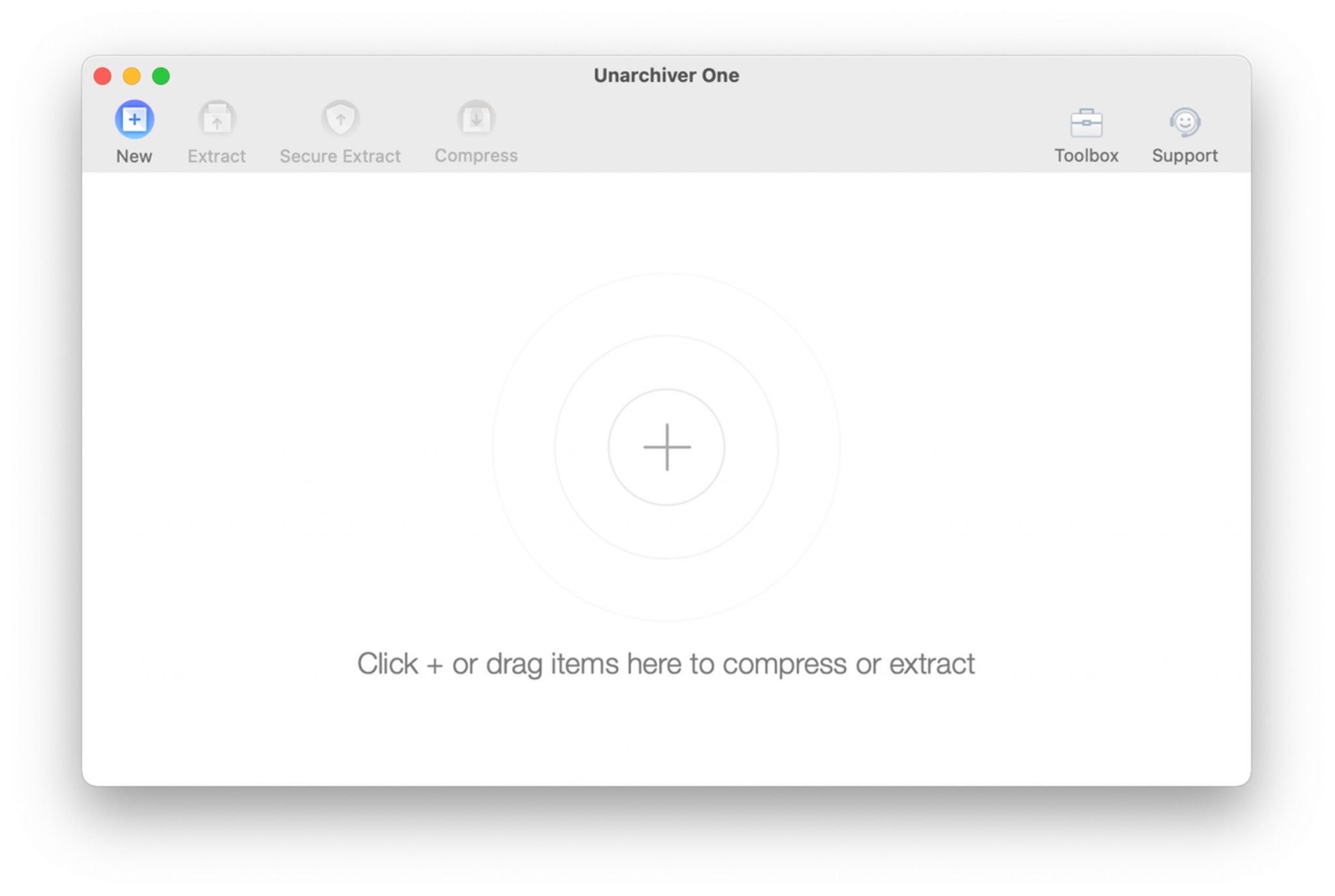Click the "Extract" text label
The image size is (1335, 896).
coord(216,156)
